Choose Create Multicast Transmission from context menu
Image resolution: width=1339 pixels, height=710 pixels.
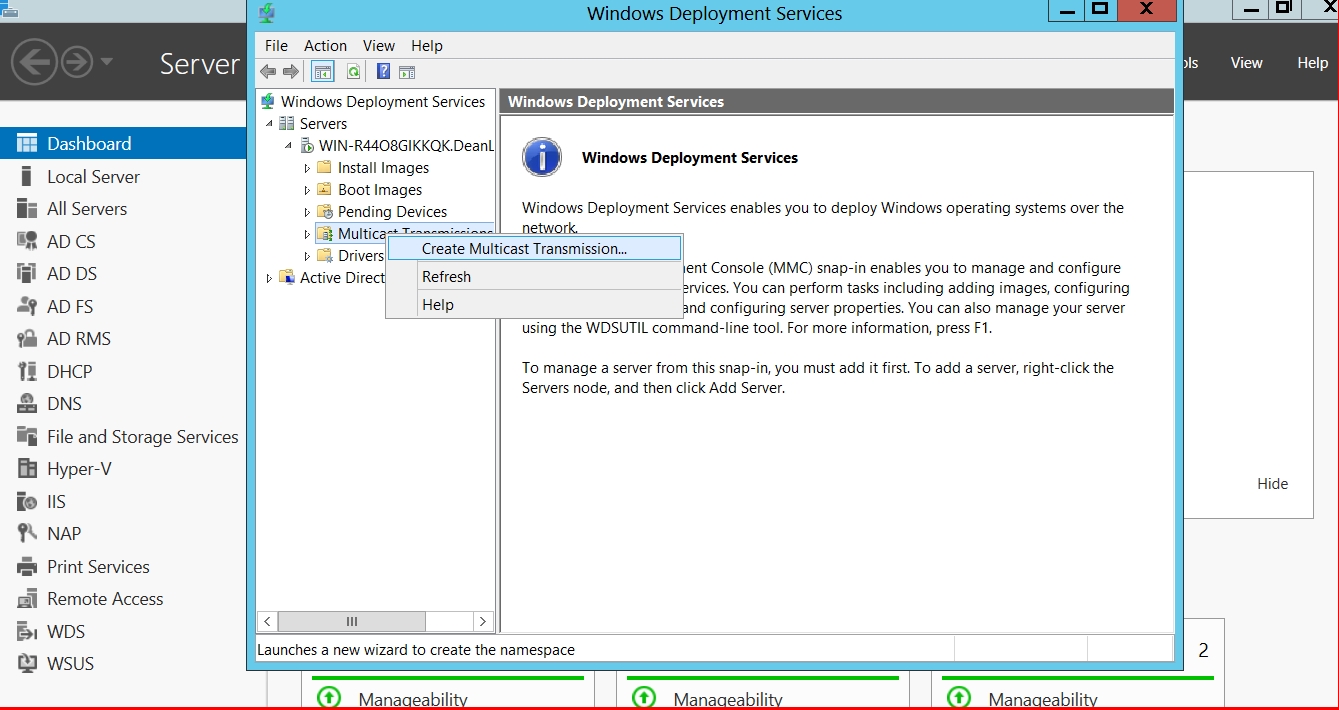(524, 249)
